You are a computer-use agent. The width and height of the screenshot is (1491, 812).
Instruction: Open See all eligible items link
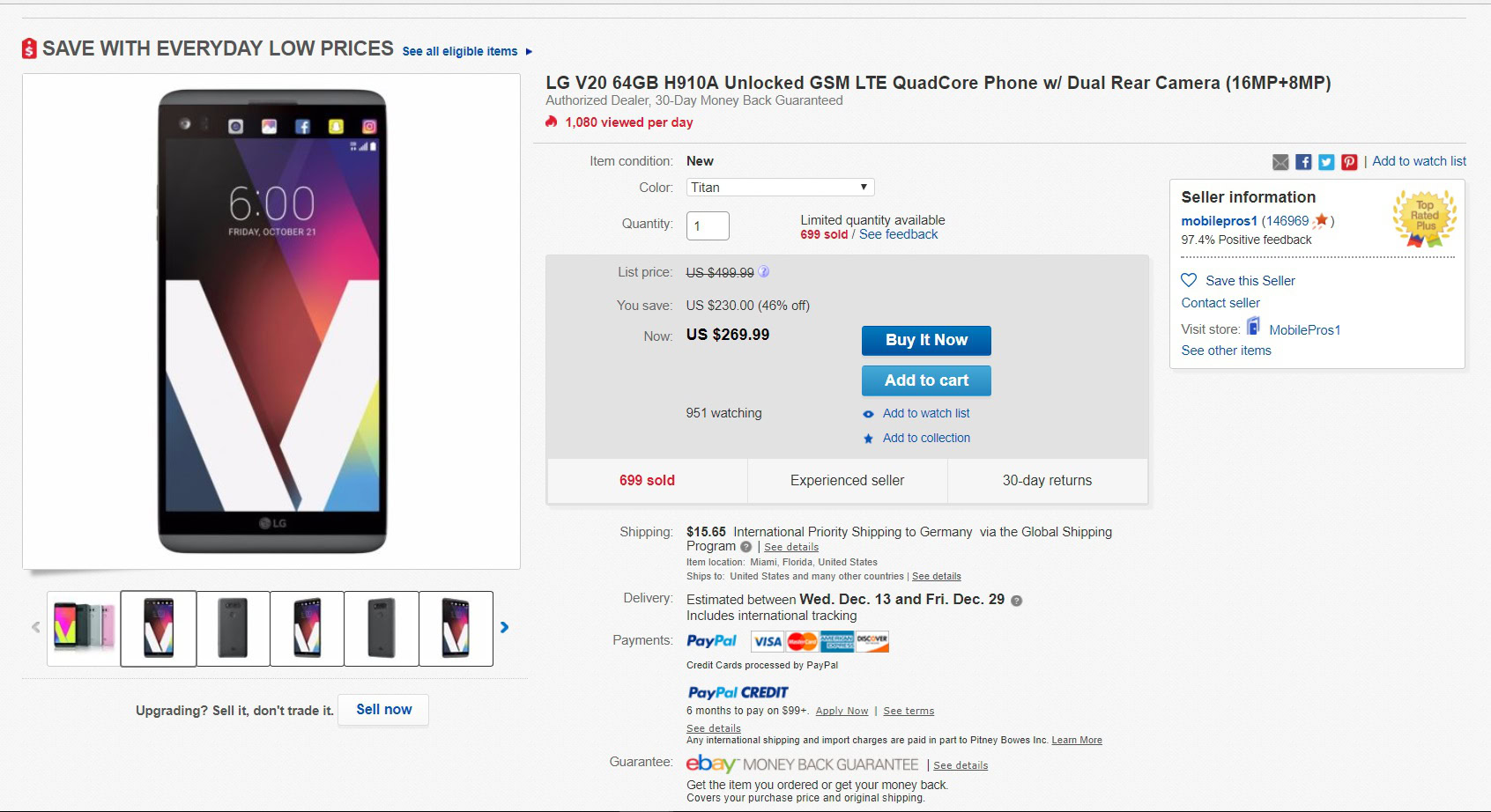pos(460,51)
